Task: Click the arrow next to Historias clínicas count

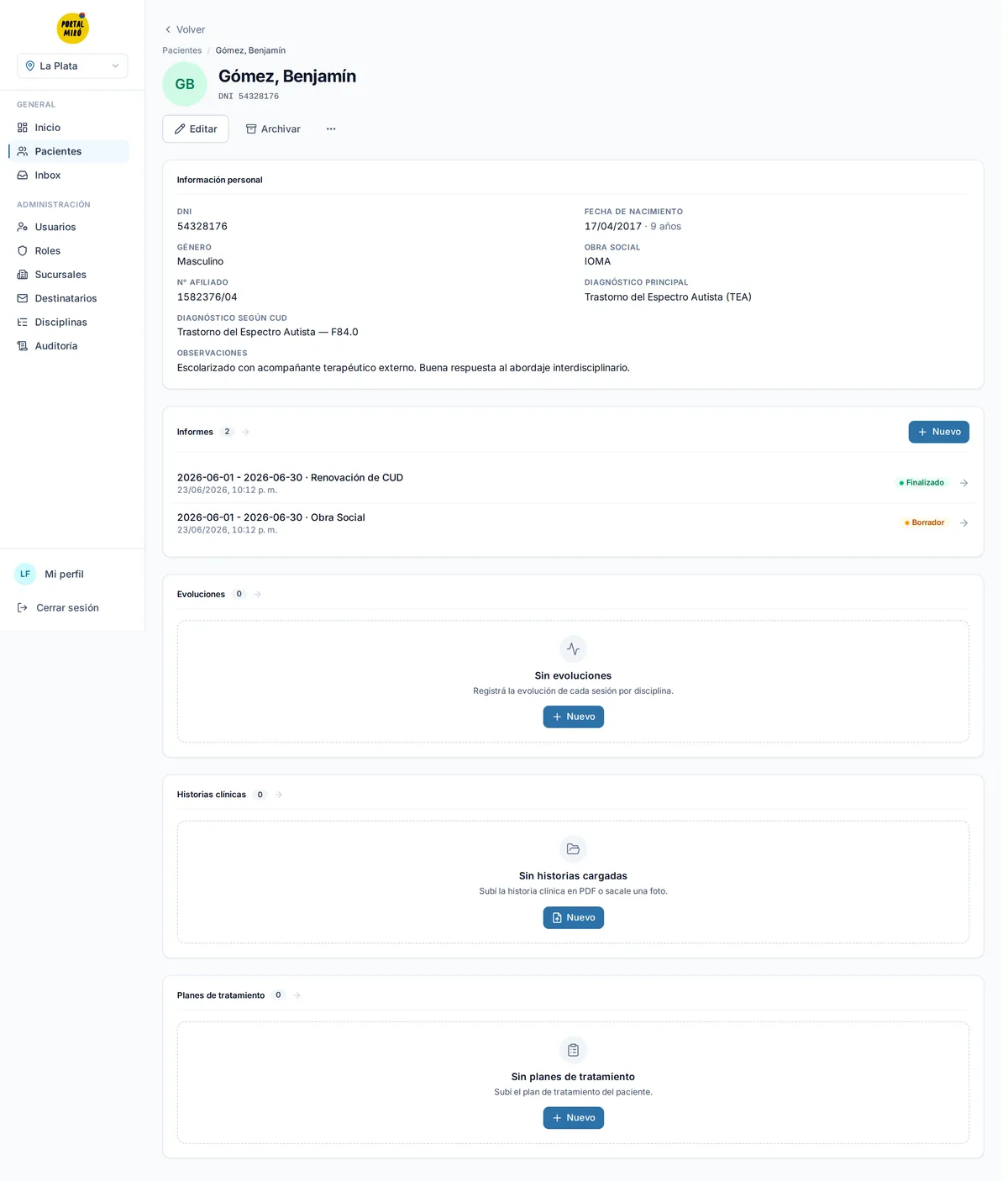Action: click(279, 795)
